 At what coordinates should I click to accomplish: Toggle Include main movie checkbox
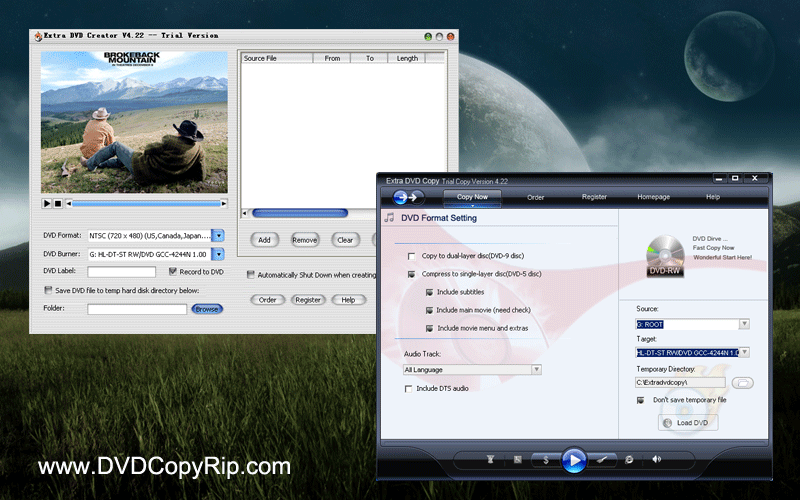(x=430, y=310)
